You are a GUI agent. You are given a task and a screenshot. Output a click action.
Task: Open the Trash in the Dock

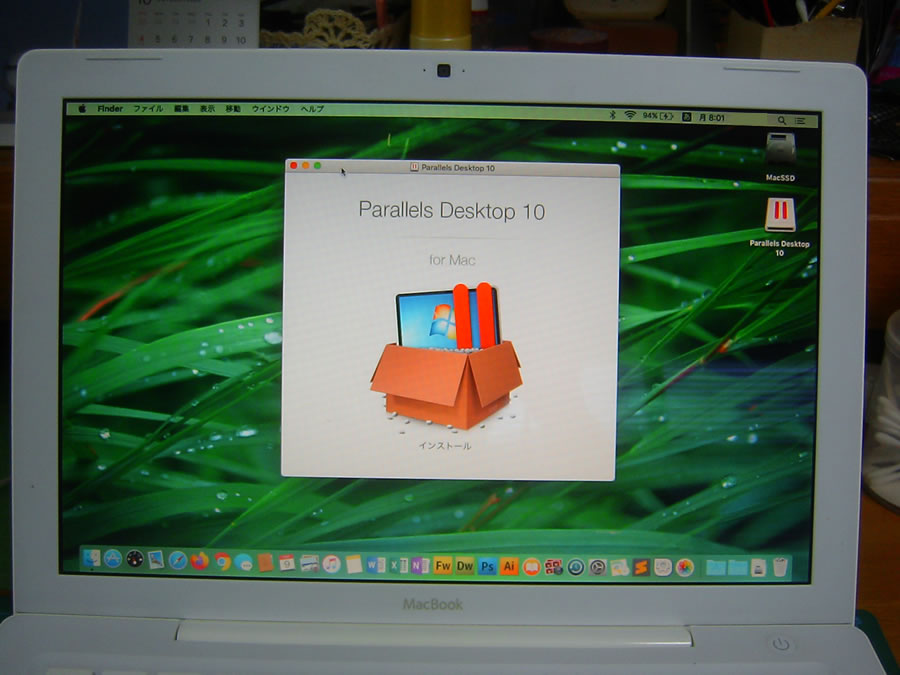tap(780, 567)
